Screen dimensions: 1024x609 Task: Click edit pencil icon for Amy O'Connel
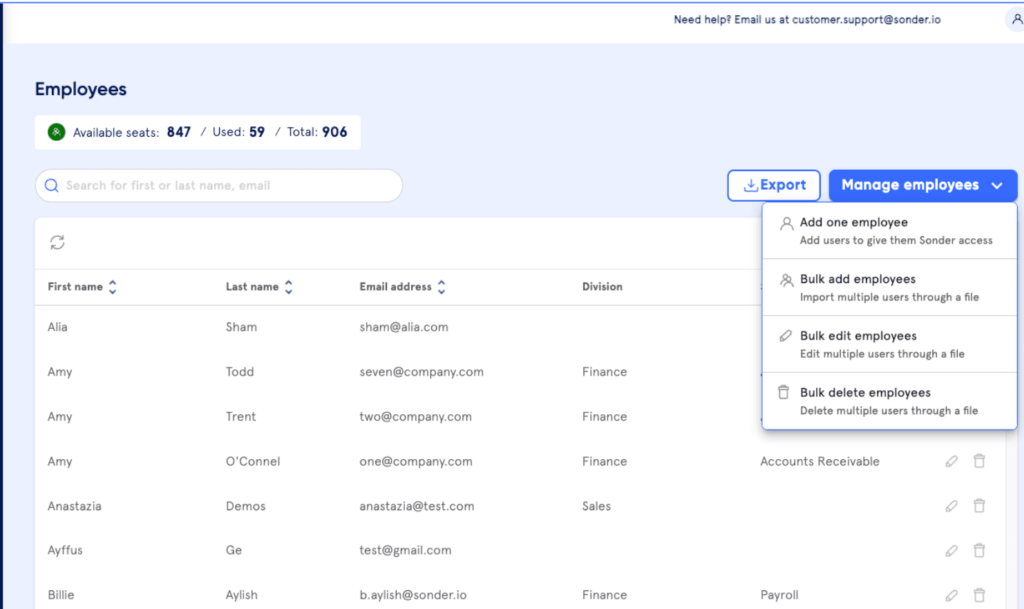(x=951, y=461)
